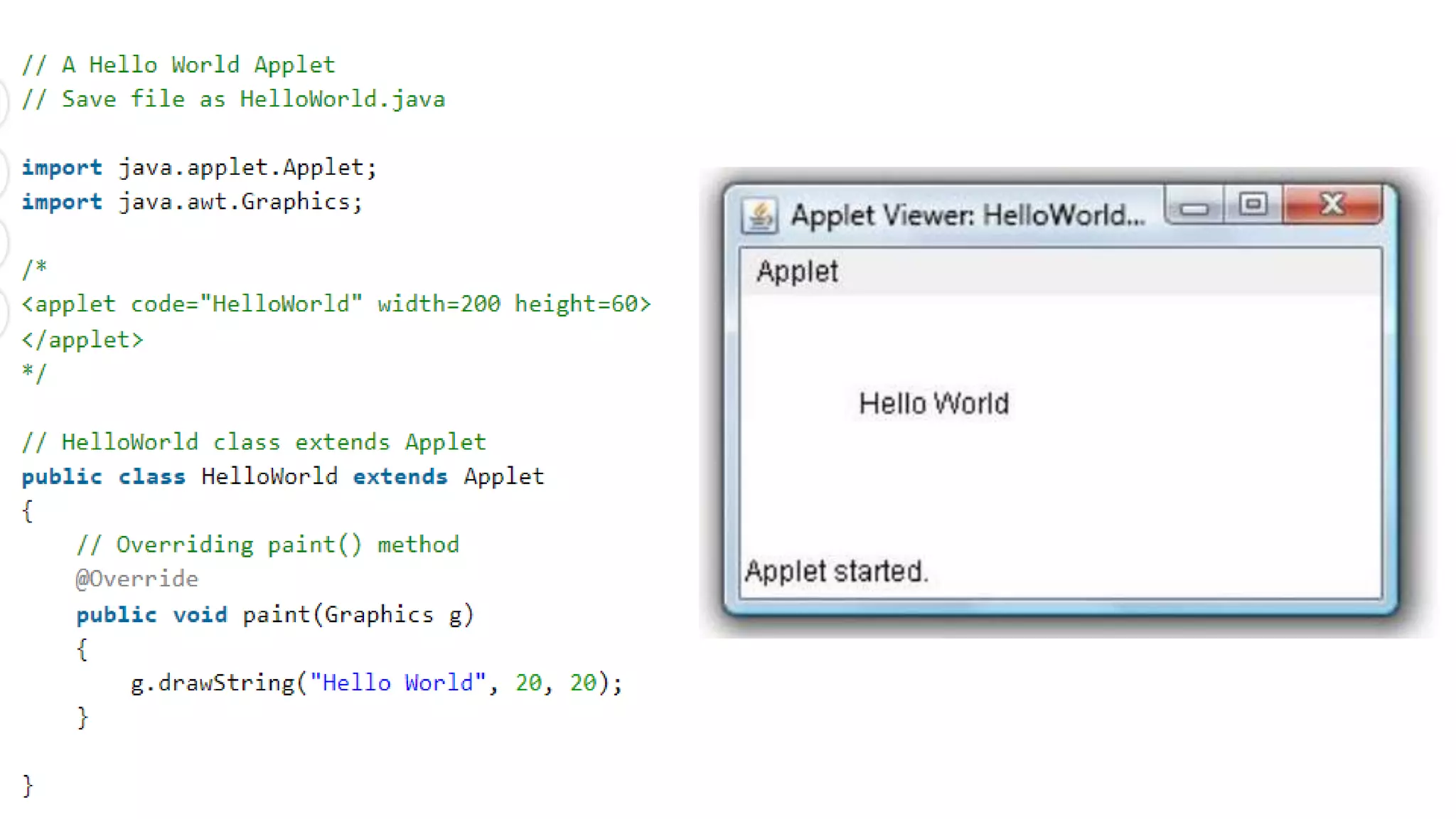Screen dimensions: 1456x819
Task: Click the Hello World text in applet
Action: coord(933,404)
